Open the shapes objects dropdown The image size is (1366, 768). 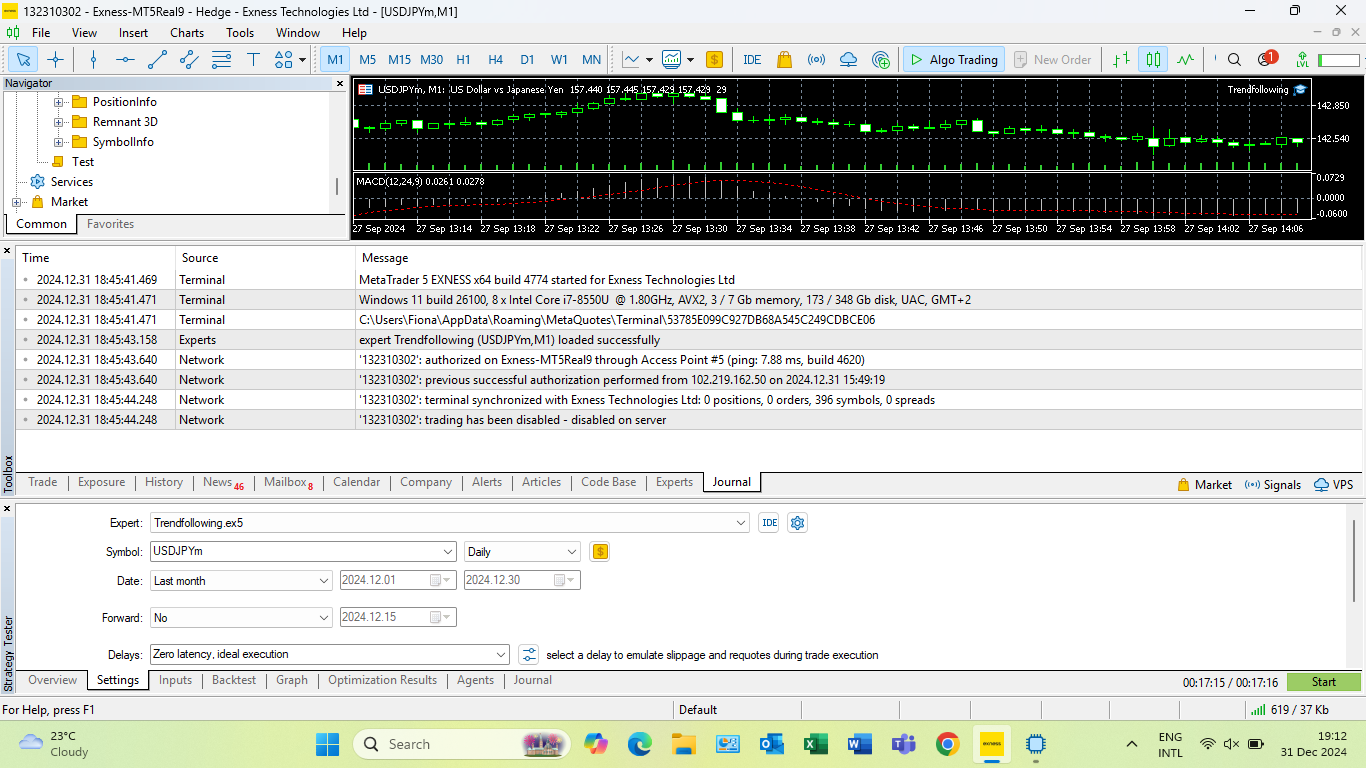[x=290, y=60]
